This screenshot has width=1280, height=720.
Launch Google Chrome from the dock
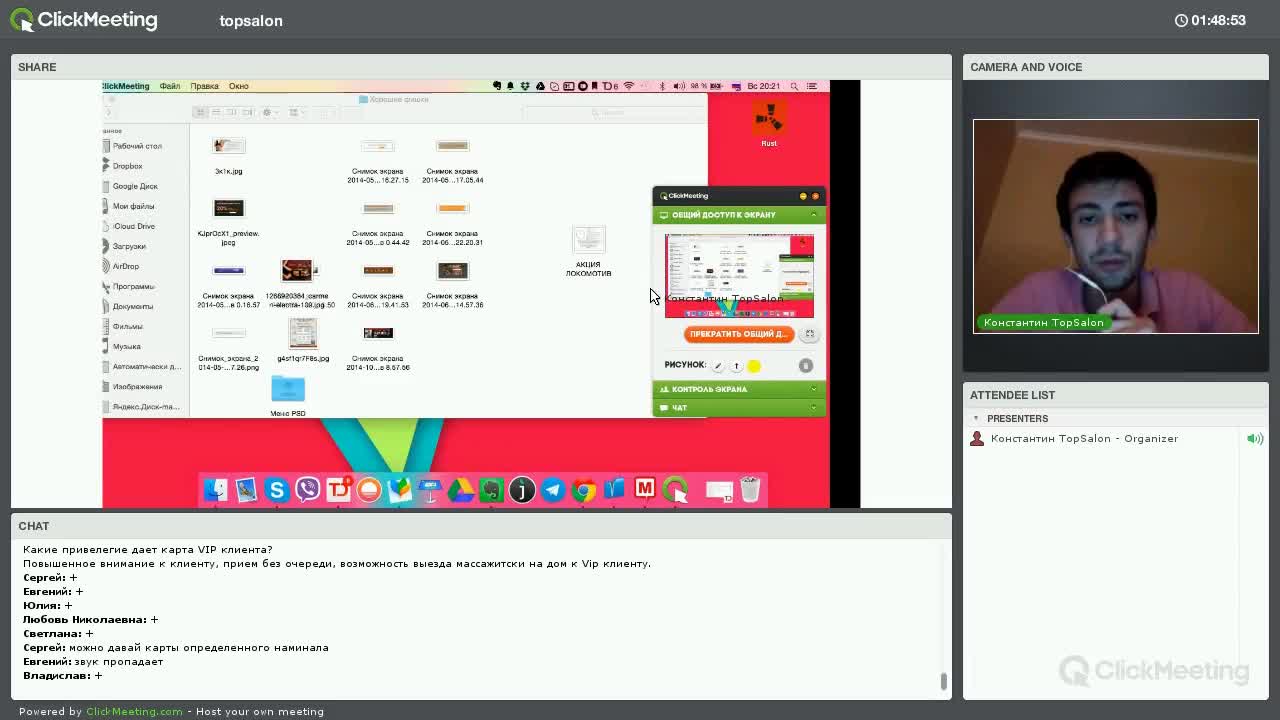(584, 490)
